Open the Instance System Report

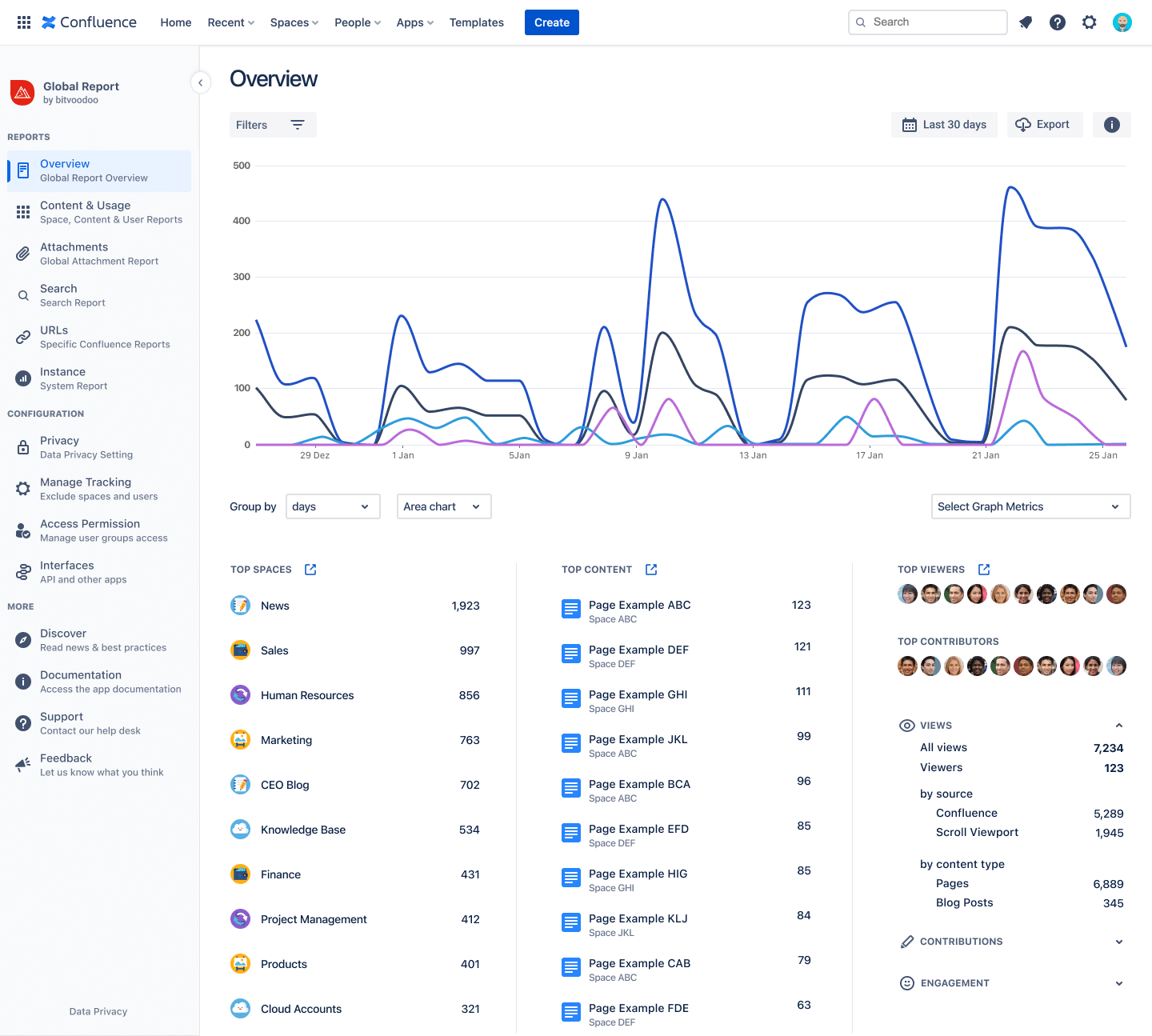pos(72,378)
